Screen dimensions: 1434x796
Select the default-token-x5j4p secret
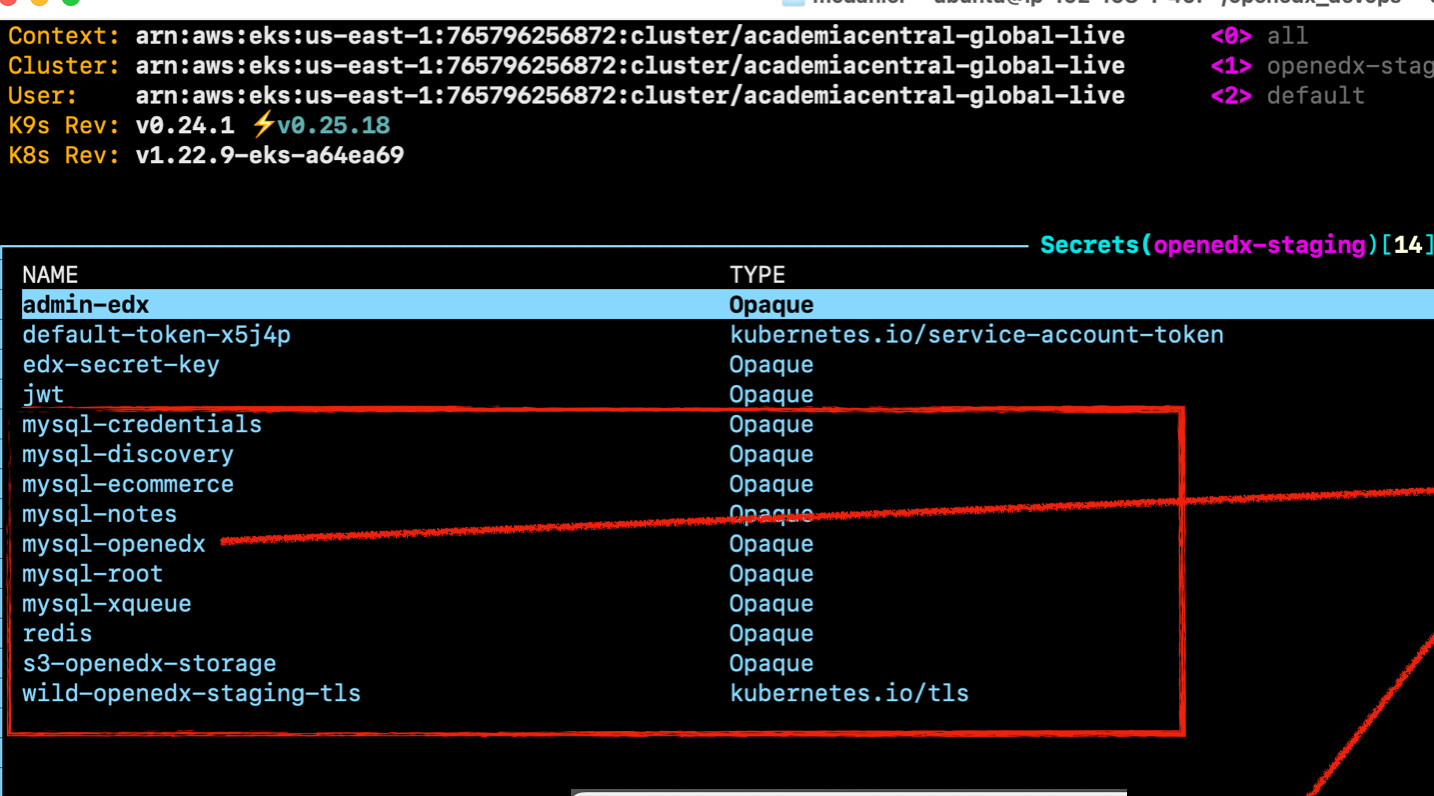[156, 334]
